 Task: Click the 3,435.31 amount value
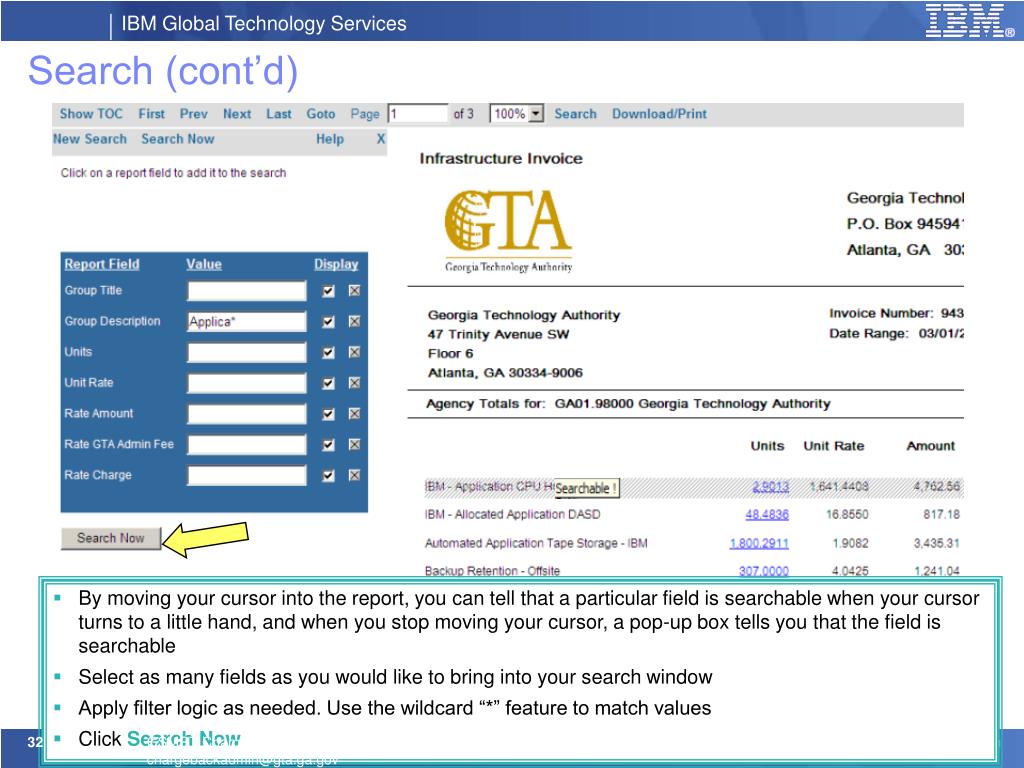[936, 543]
